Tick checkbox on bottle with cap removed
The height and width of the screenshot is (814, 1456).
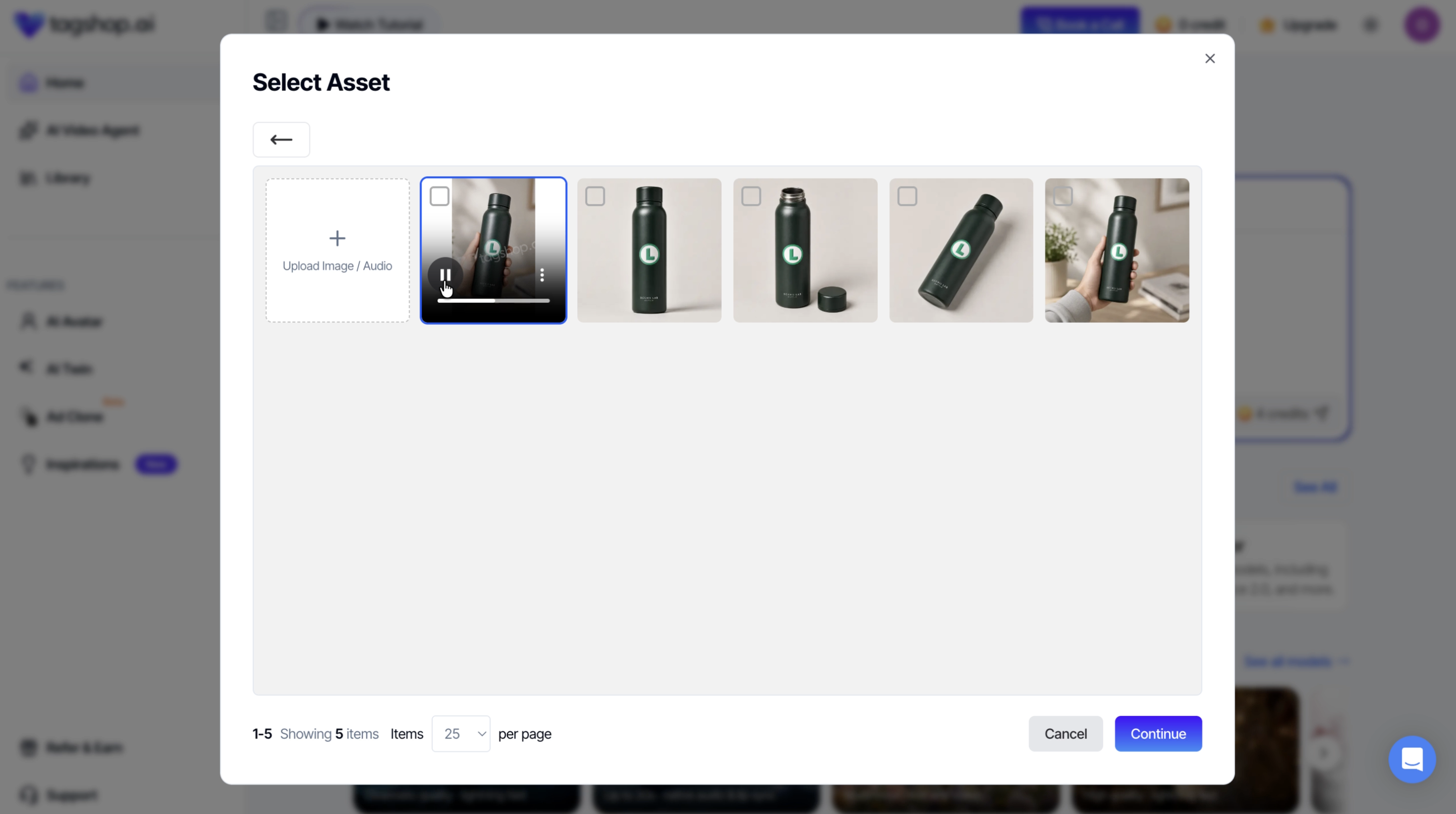coord(751,197)
